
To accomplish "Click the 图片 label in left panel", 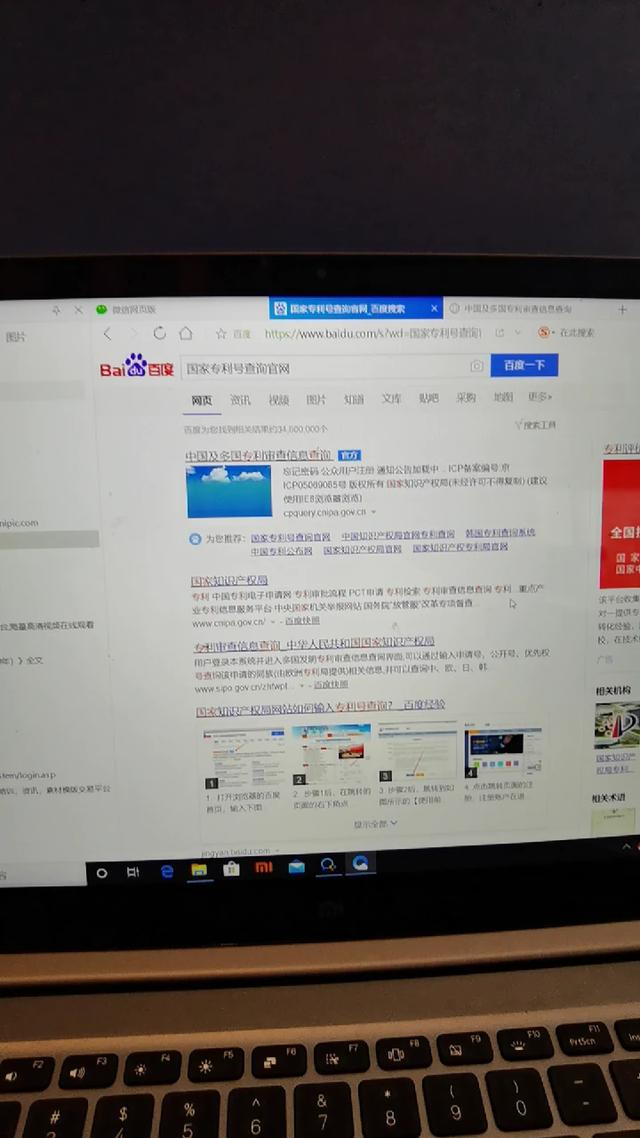I will (15, 337).
